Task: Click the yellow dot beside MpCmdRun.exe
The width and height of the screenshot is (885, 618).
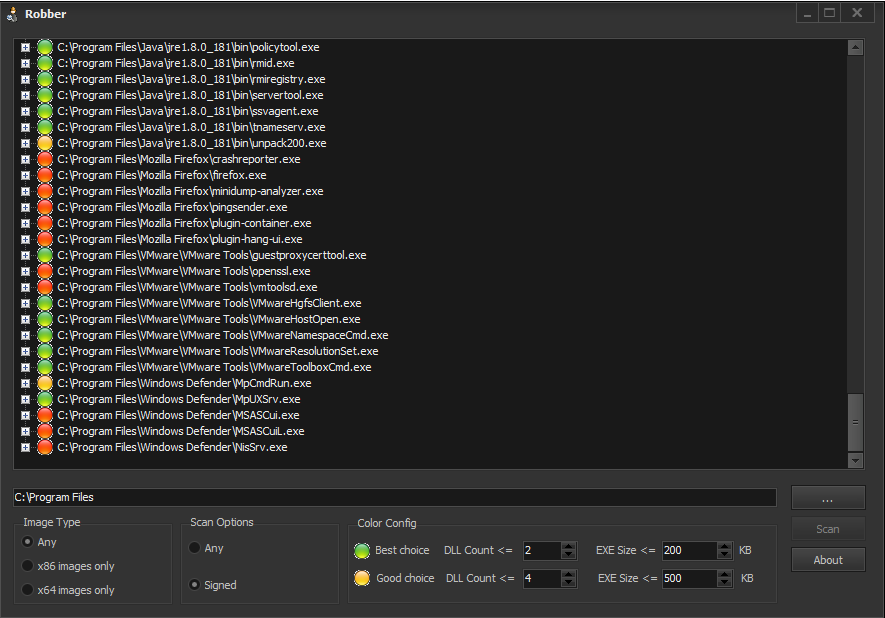Action: click(x=45, y=383)
